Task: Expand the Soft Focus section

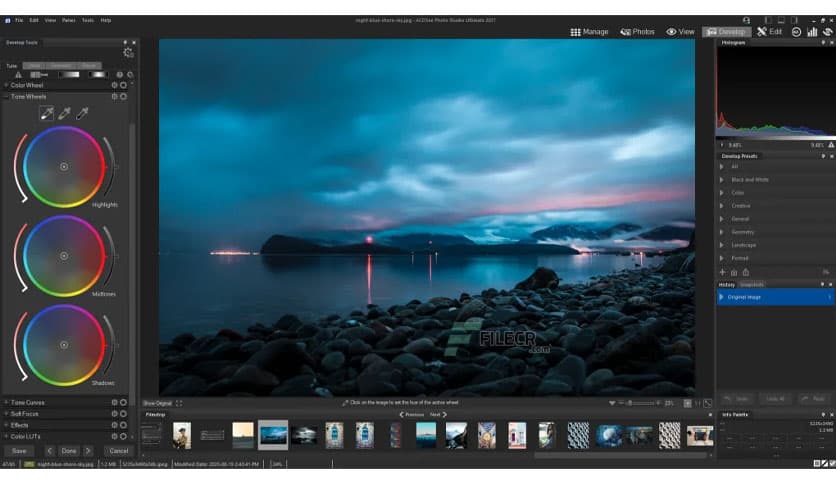Action: [x=6, y=414]
